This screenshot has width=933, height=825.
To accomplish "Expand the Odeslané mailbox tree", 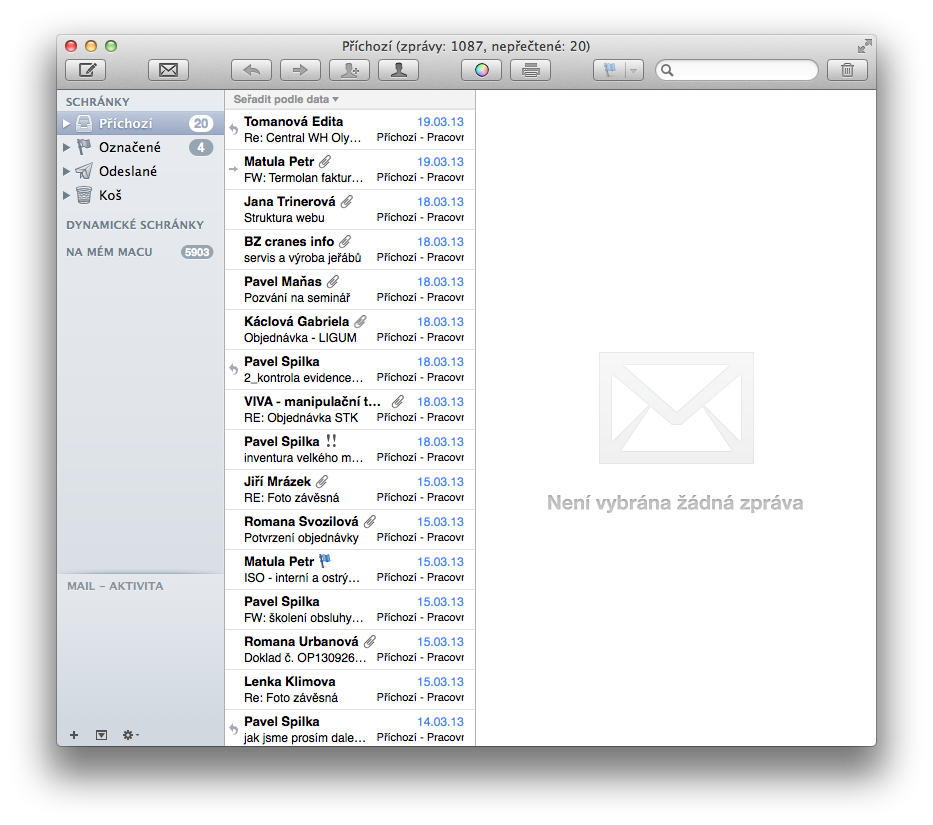I will (67, 172).
